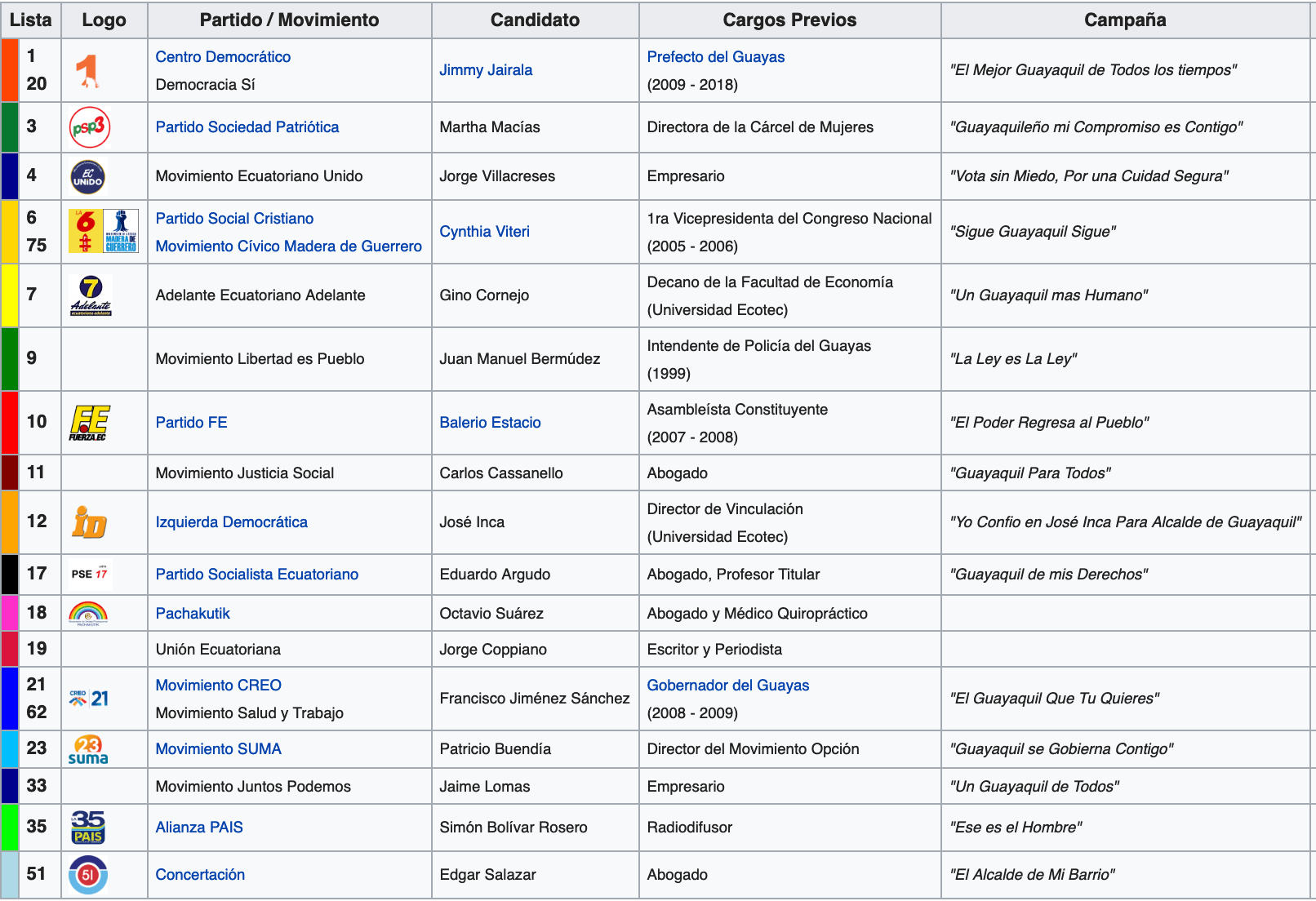Select candidate name Jaime Lomas
The image size is (1316, 901).
click(485, 787)
